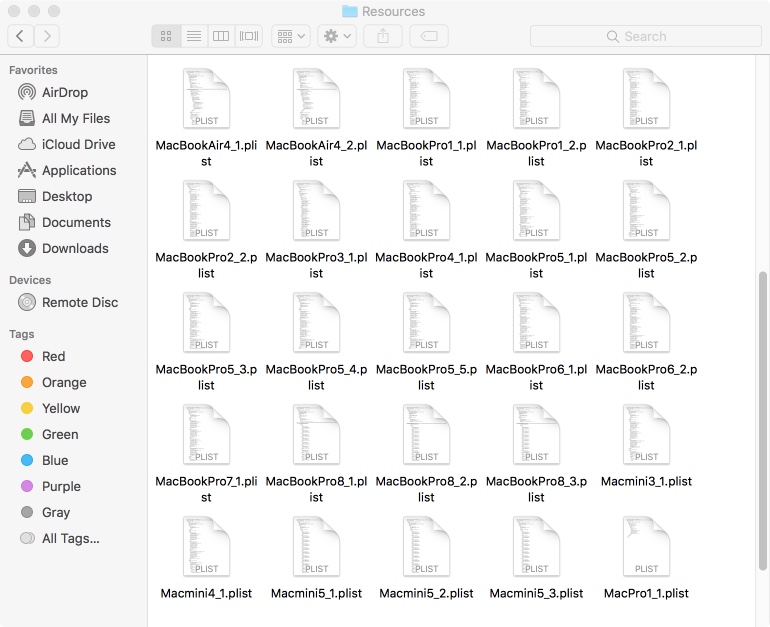Open the item arrangement dropdown
The height and width of the screenshot is (627, 770).
point(291,36)
